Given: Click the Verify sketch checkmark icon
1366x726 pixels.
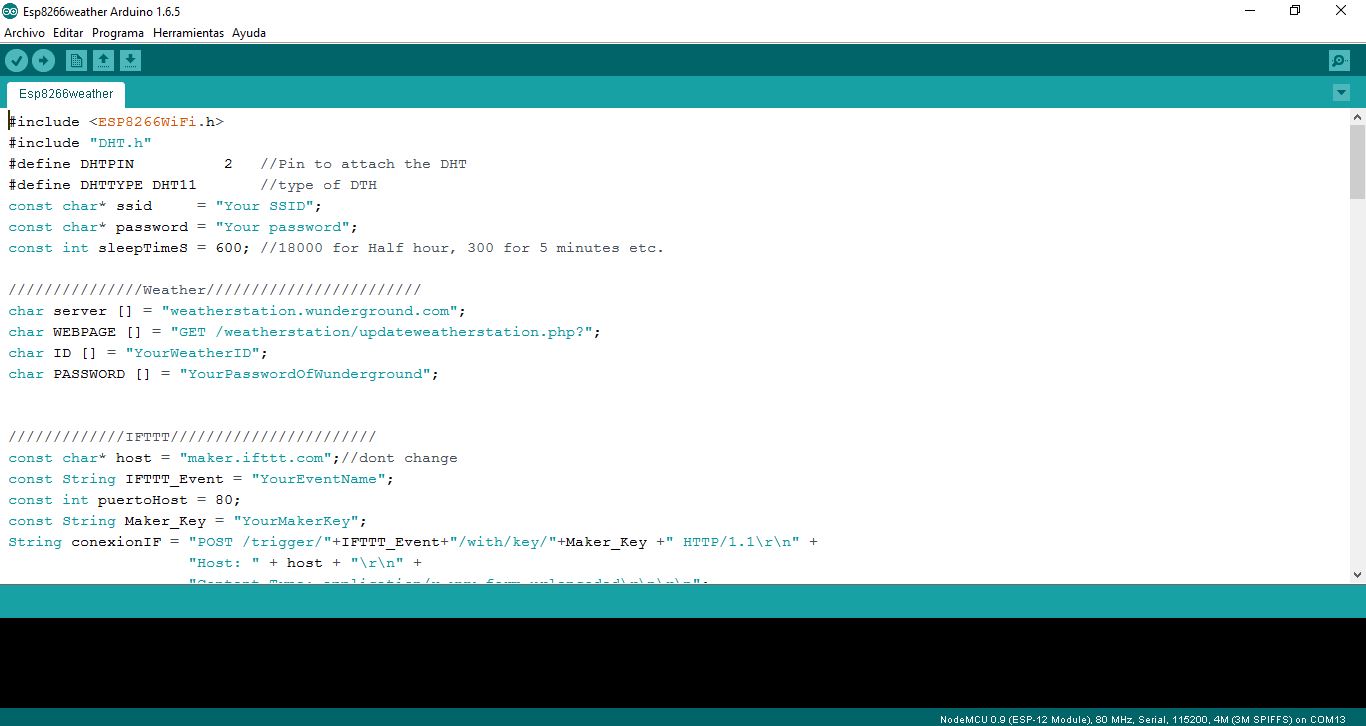Looking at the screenshot, I should [x=16, y=61].
